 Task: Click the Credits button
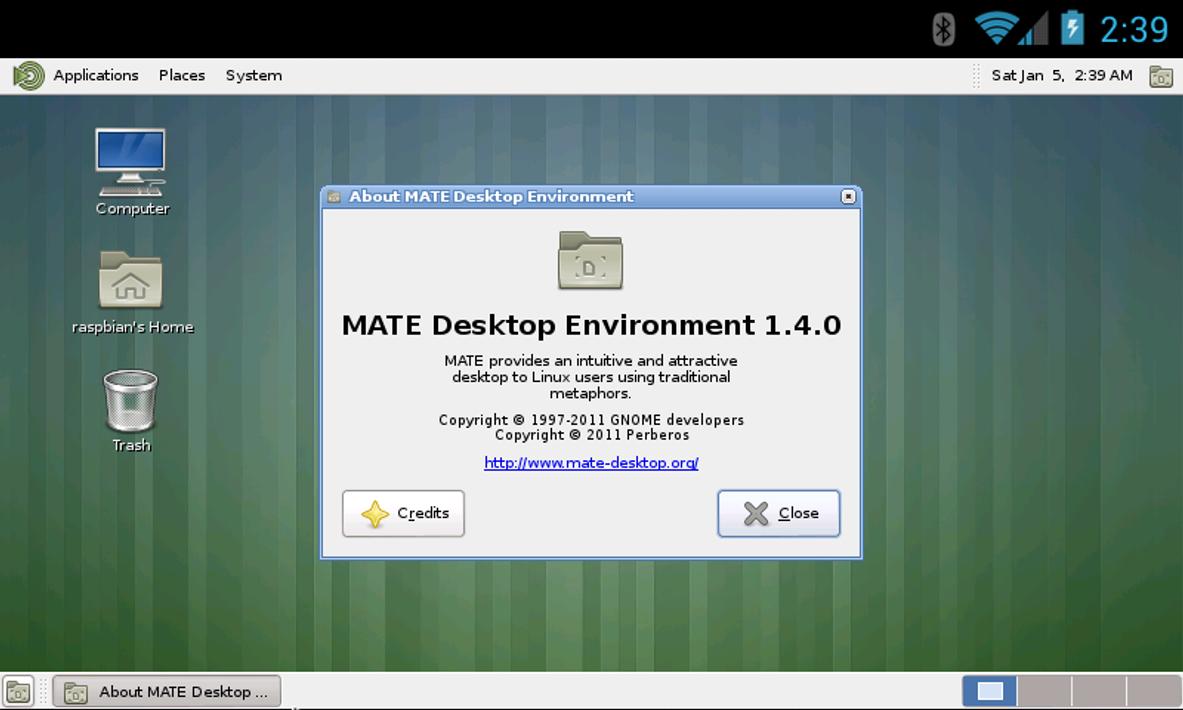click(x=404, y=513)
